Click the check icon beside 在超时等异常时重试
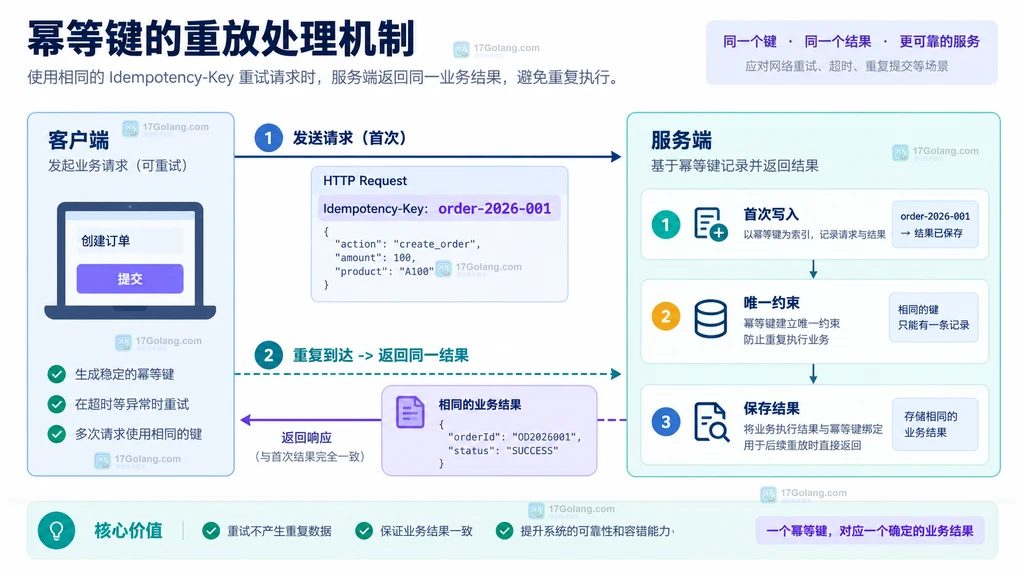This screenshot has height=576, width=1024. point(57,404)
